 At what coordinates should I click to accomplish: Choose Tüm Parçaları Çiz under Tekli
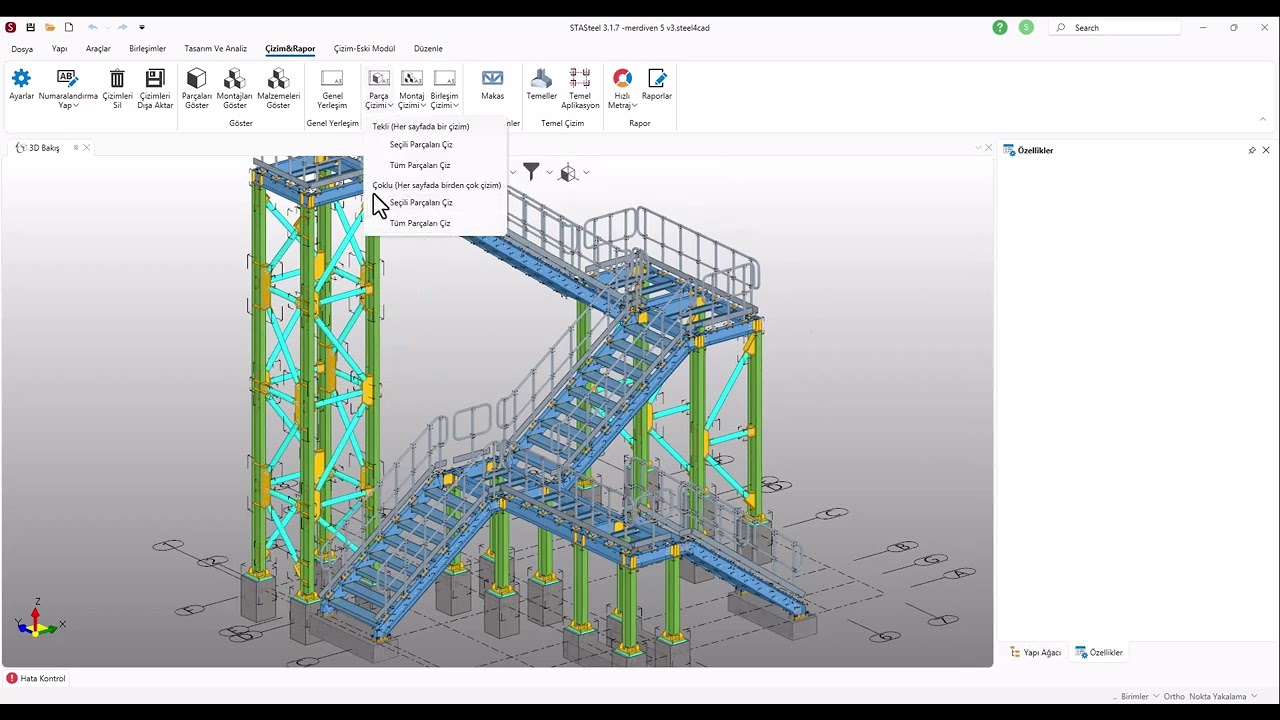click(420, 165)
